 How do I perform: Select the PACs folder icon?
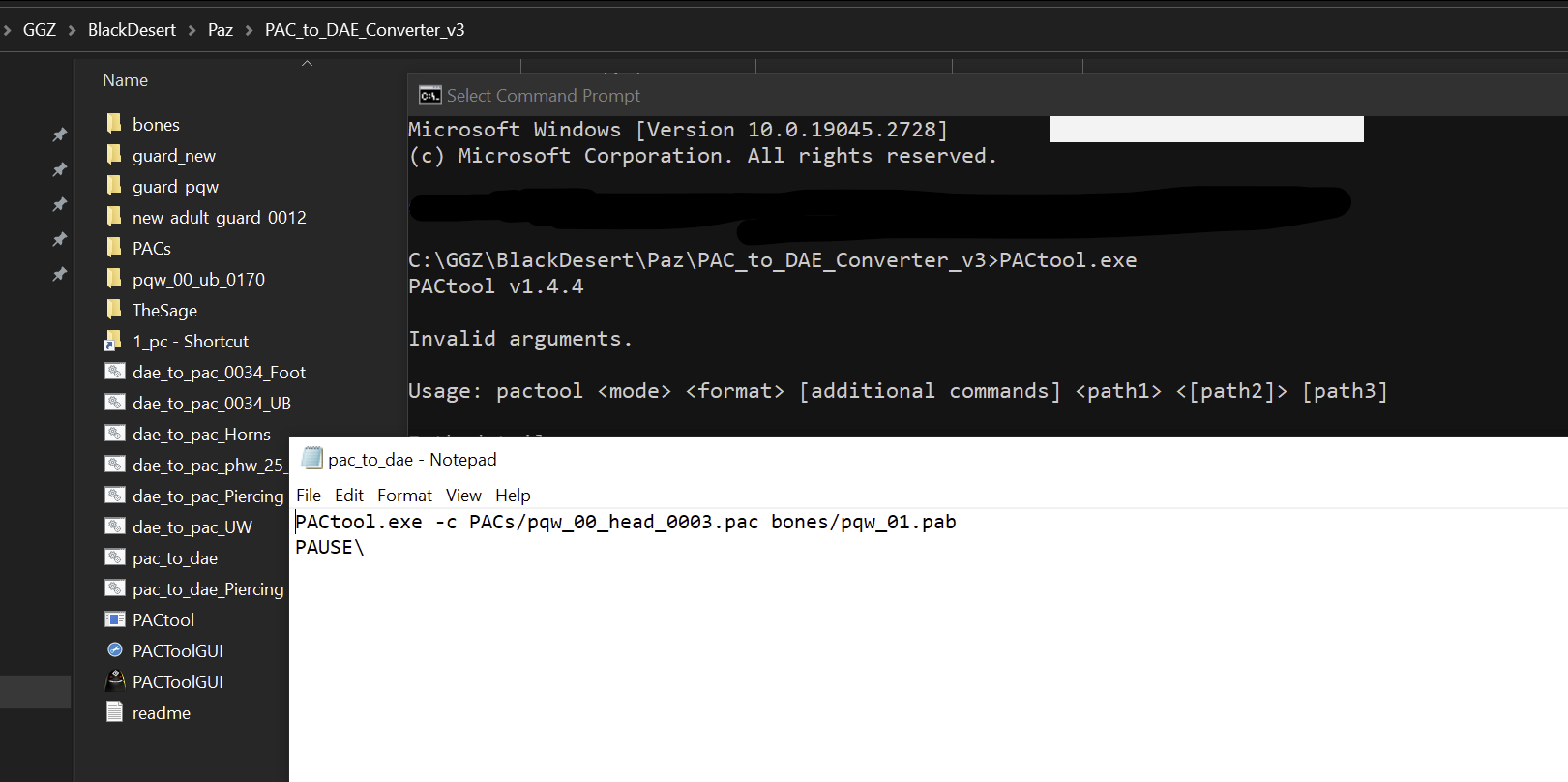tap(114, 248)
